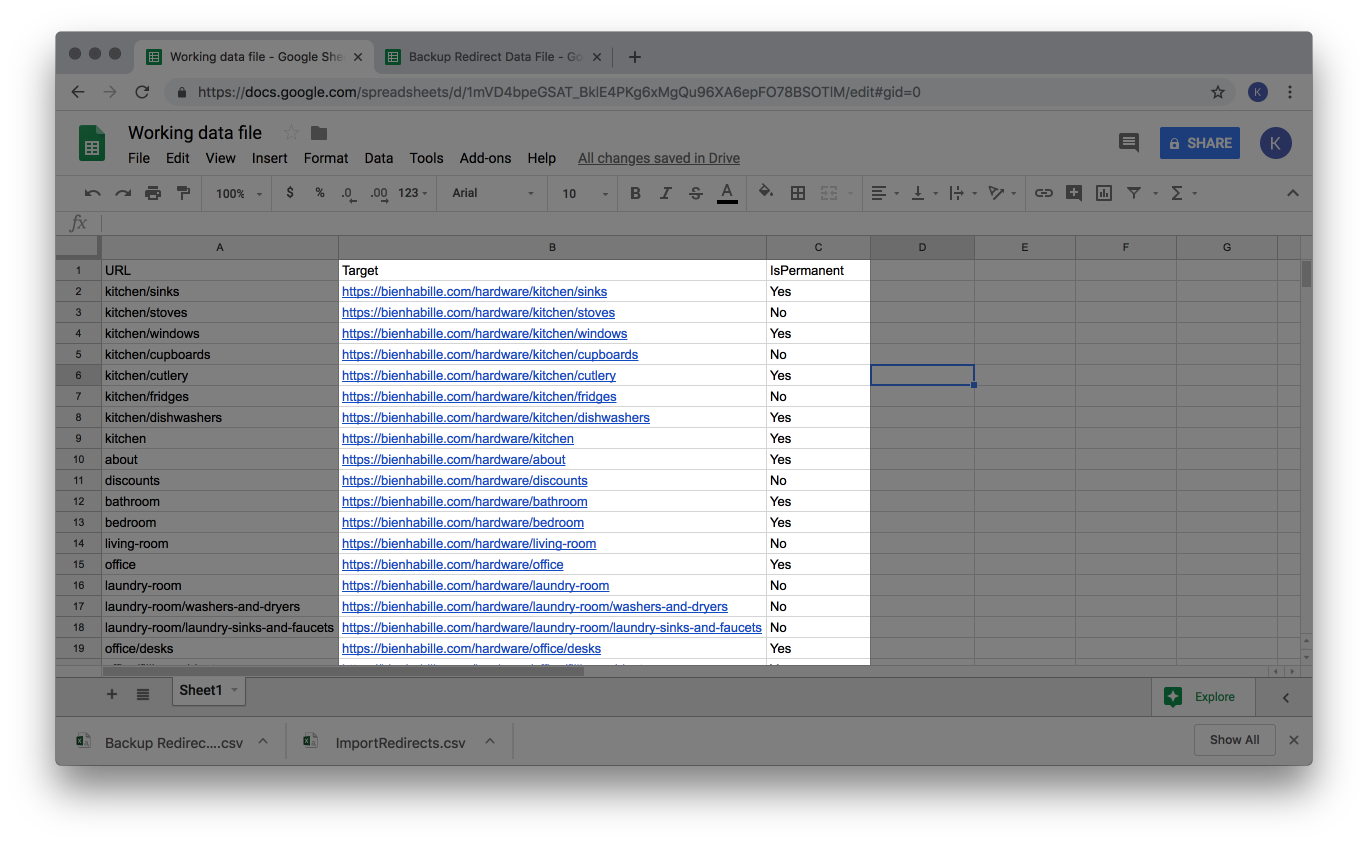Click All changes saved in Drive
Viewport: 1368px width, 845px height.
click(659, 158)
